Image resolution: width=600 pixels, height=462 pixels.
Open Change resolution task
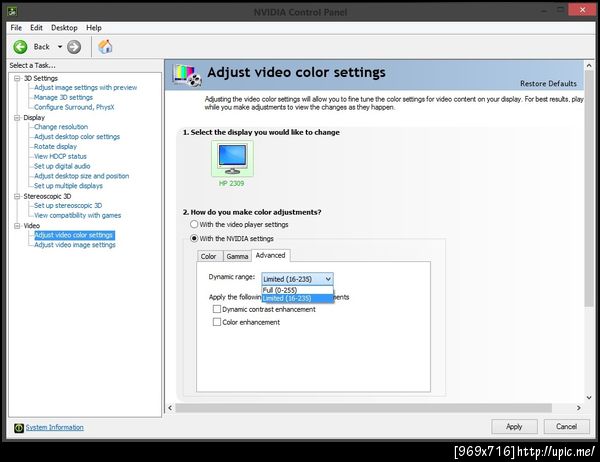pos(61,127)
